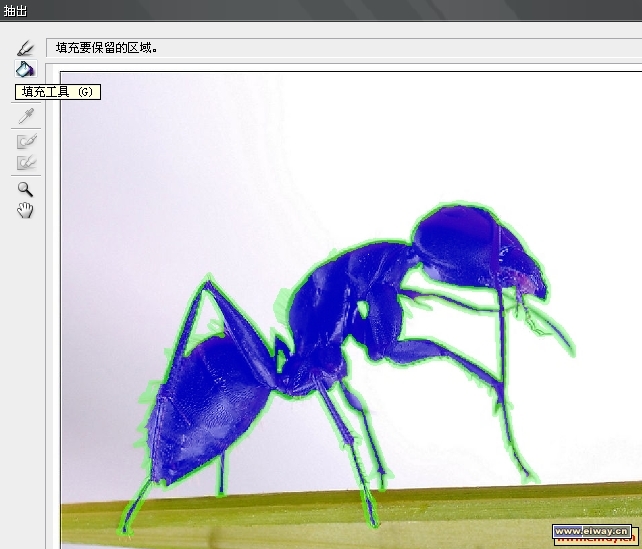This screenshot has width=642, height=549.
Task: Select the Edge Highlighter tool
Action: [x=25, y=48]
